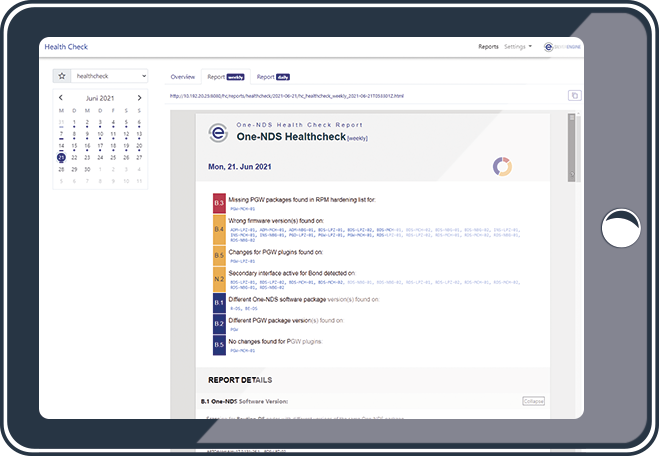This screenshot has height=456, width=660.
Task: Click the donut chart icon in report
Action: pyautogui.click(x=502, y=166)
